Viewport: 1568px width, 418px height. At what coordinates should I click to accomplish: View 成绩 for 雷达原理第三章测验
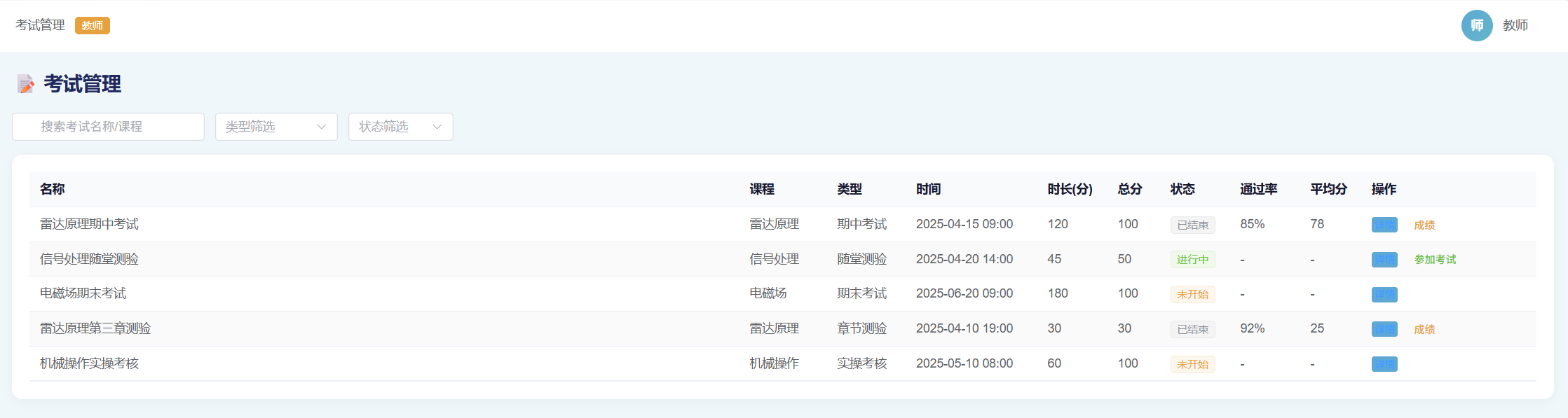tap(1424, 329)
